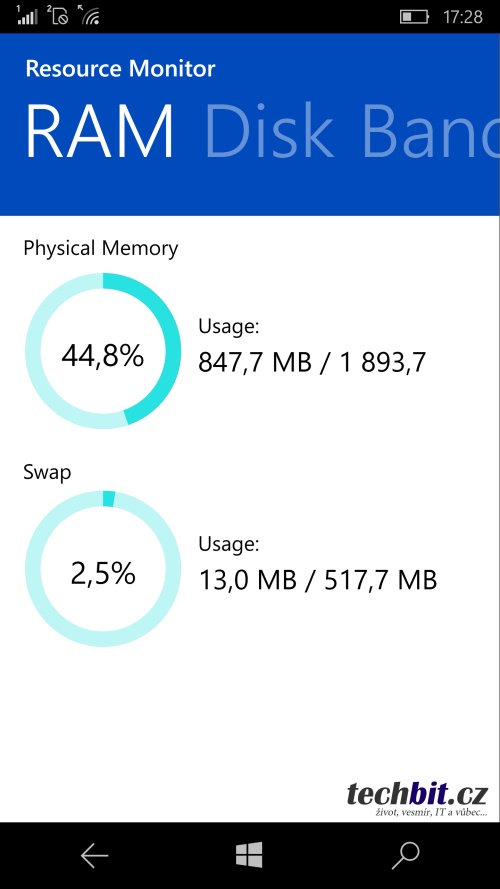Select the 13,0 MB / 517,7 MB text
500x889 pixels.
click(x=318, y=581)
